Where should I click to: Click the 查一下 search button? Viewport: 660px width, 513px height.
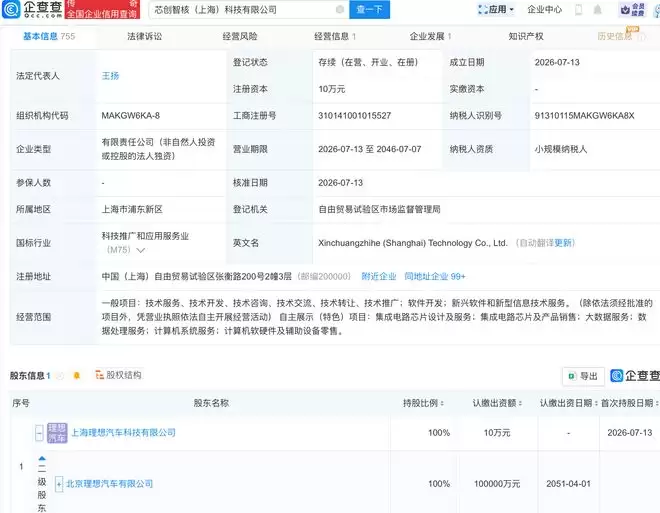click(x=369, y=9)
